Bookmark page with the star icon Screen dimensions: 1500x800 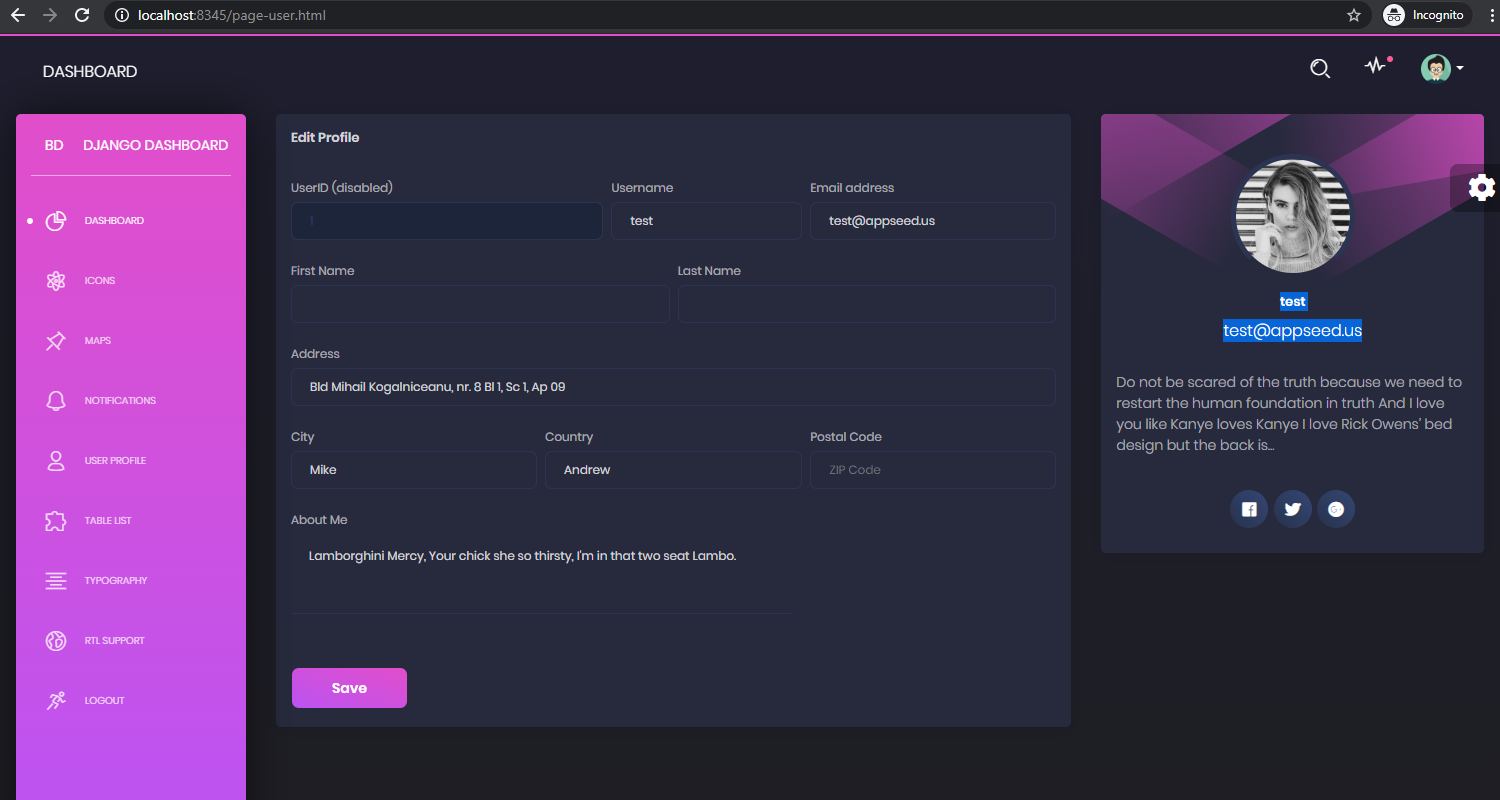click(x=1354, y=15)
